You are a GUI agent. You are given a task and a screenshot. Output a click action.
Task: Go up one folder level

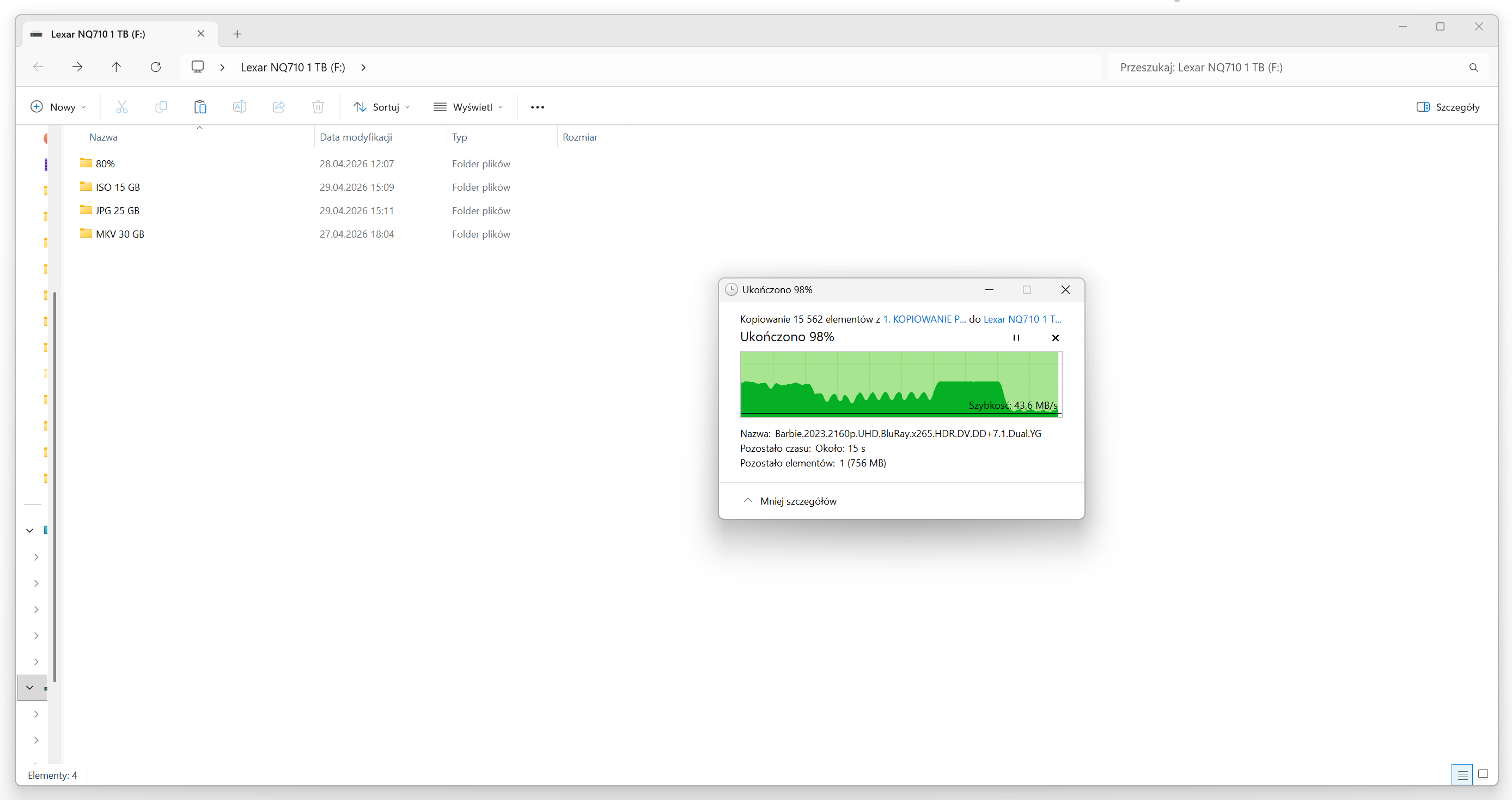coord(116,67)
